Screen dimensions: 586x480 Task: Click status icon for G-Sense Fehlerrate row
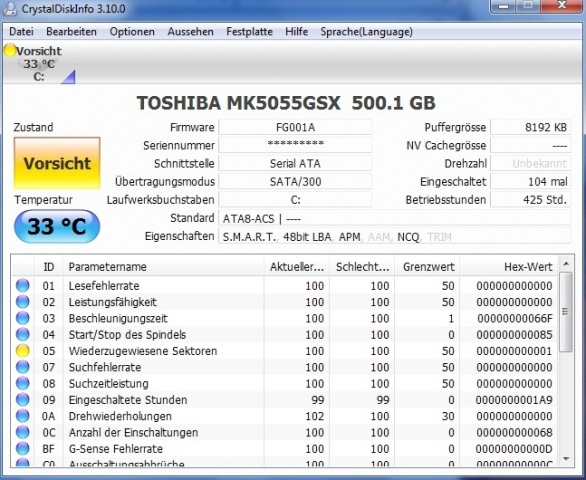22,449
